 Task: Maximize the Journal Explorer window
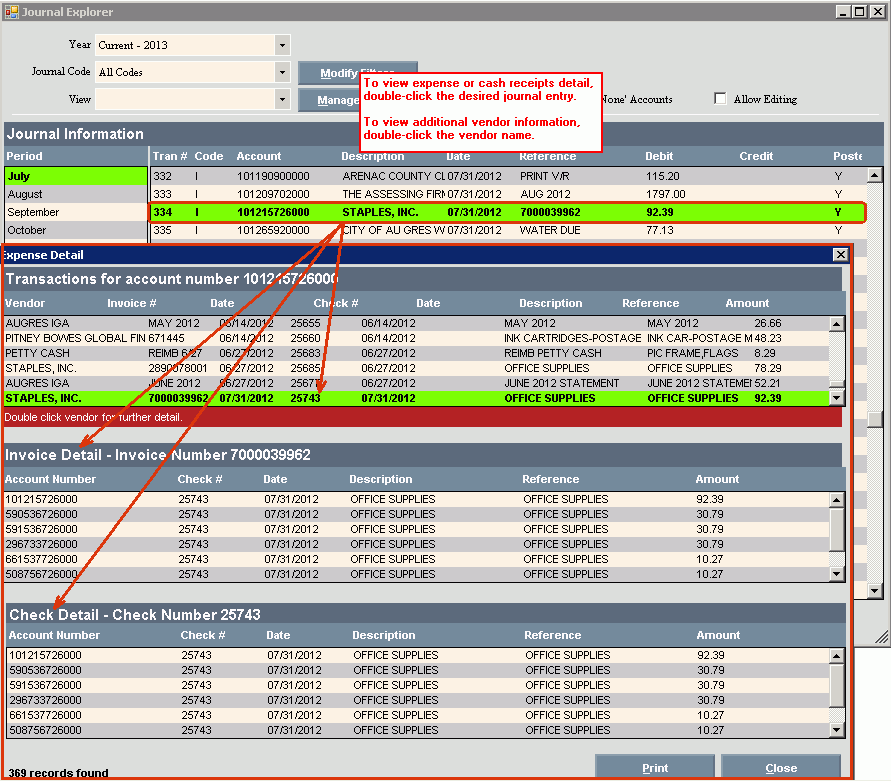click(x=859, y=12)
